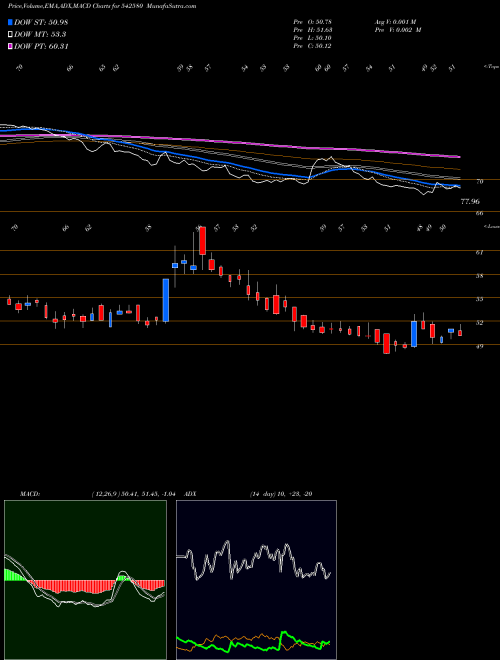This screenshot has height=660, width=500.
Task: Click the 'Avg V: 0.001 M' volume text
Action: point(395,22)
